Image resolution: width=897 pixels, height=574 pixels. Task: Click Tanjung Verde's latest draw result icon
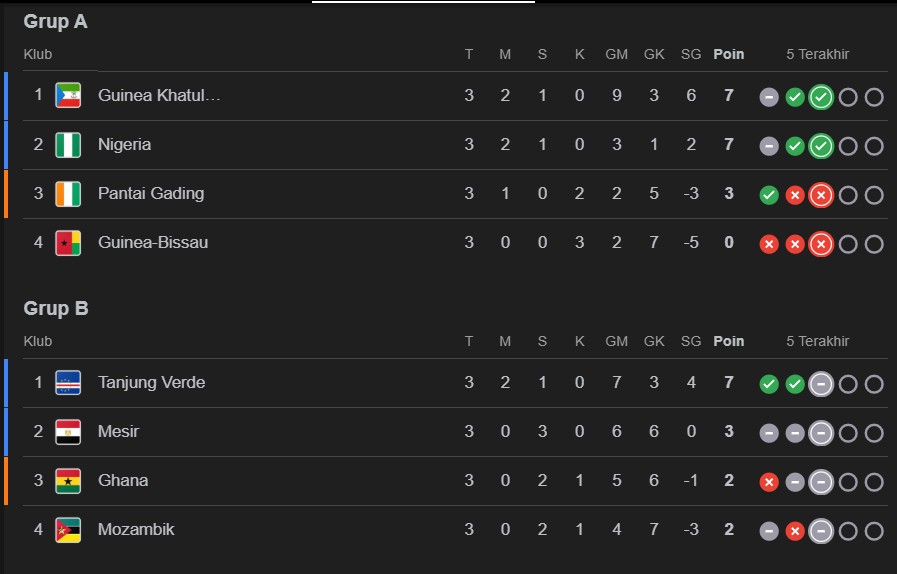tap(821, 384)
